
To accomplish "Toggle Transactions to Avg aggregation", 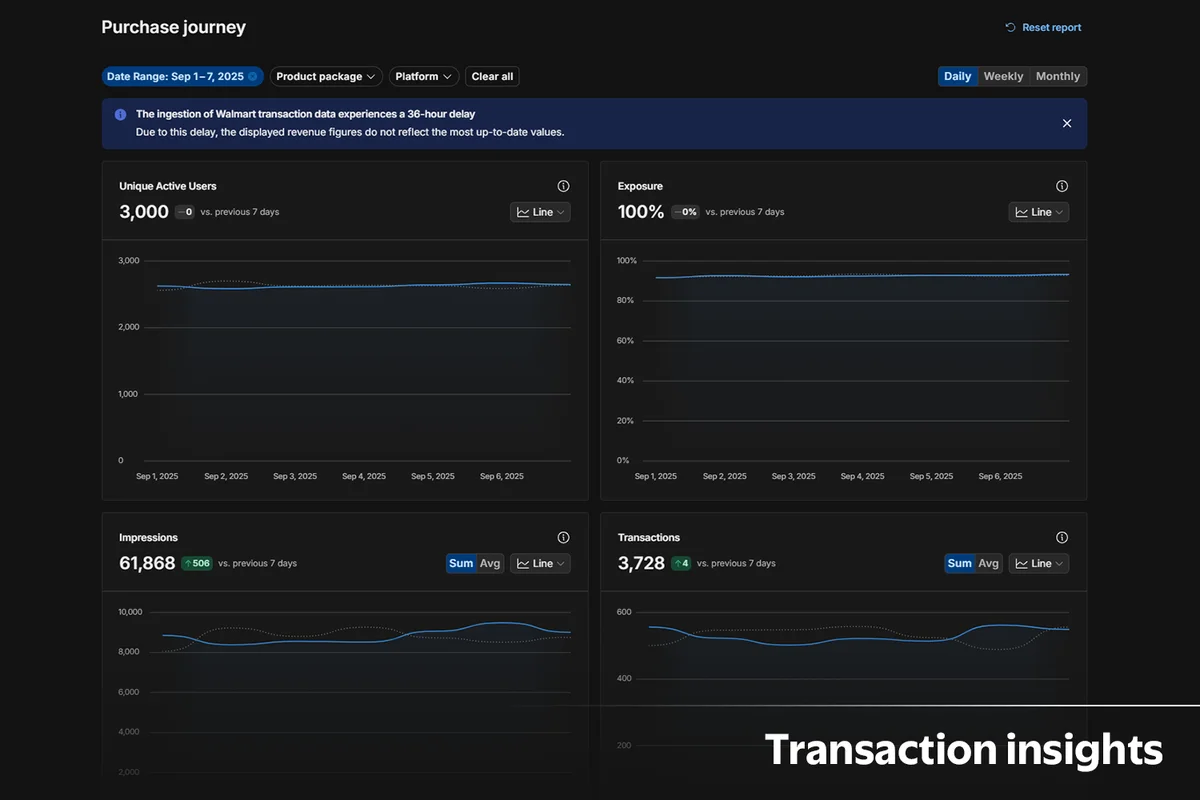I will (988, 564).
